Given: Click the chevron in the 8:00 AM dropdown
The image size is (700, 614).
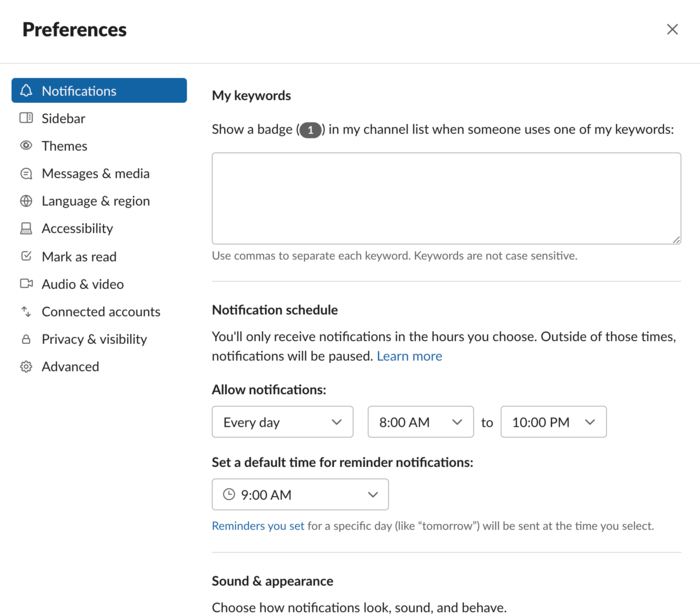Looking at the screenshot, I should tap(457, 422).
